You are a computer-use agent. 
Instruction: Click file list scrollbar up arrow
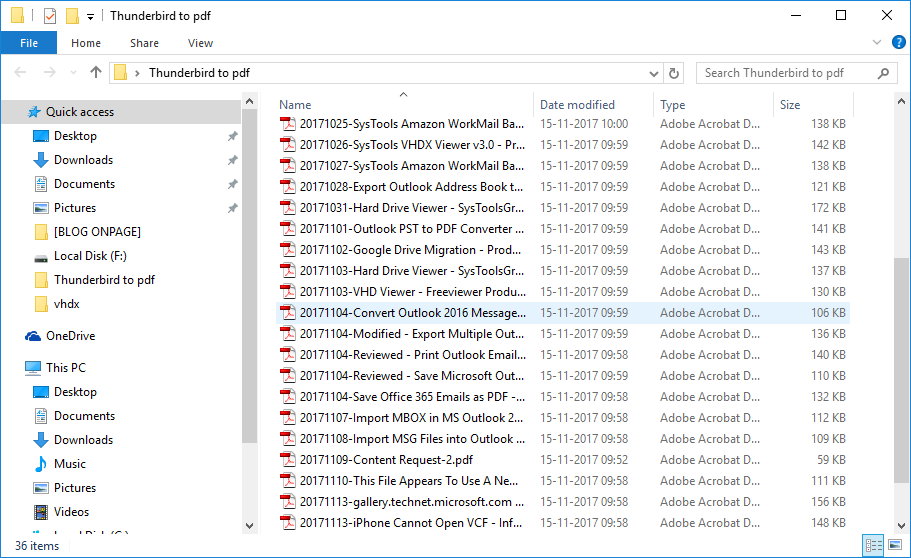tap(901, 101)
